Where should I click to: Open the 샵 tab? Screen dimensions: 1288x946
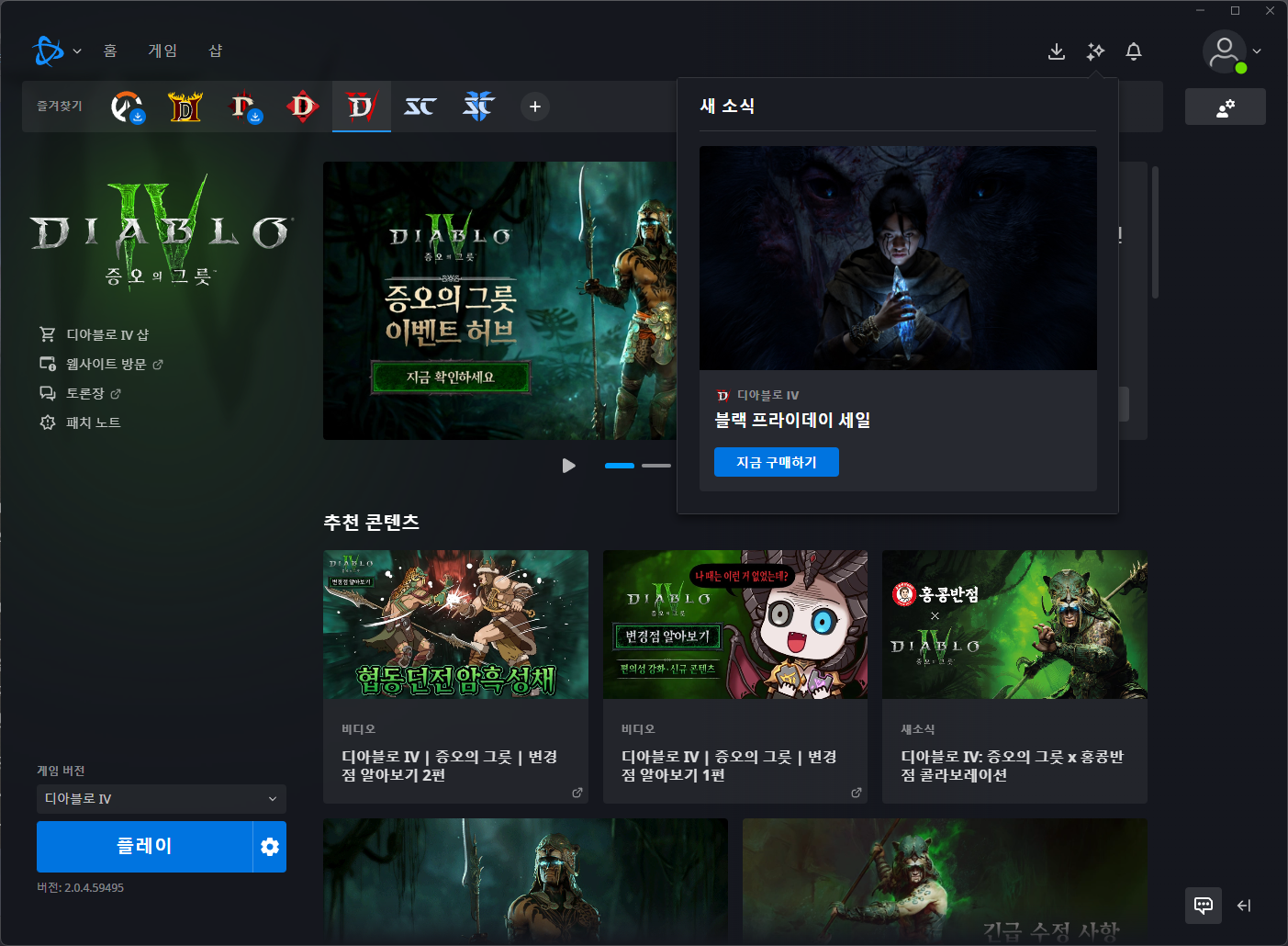(216, 51)
